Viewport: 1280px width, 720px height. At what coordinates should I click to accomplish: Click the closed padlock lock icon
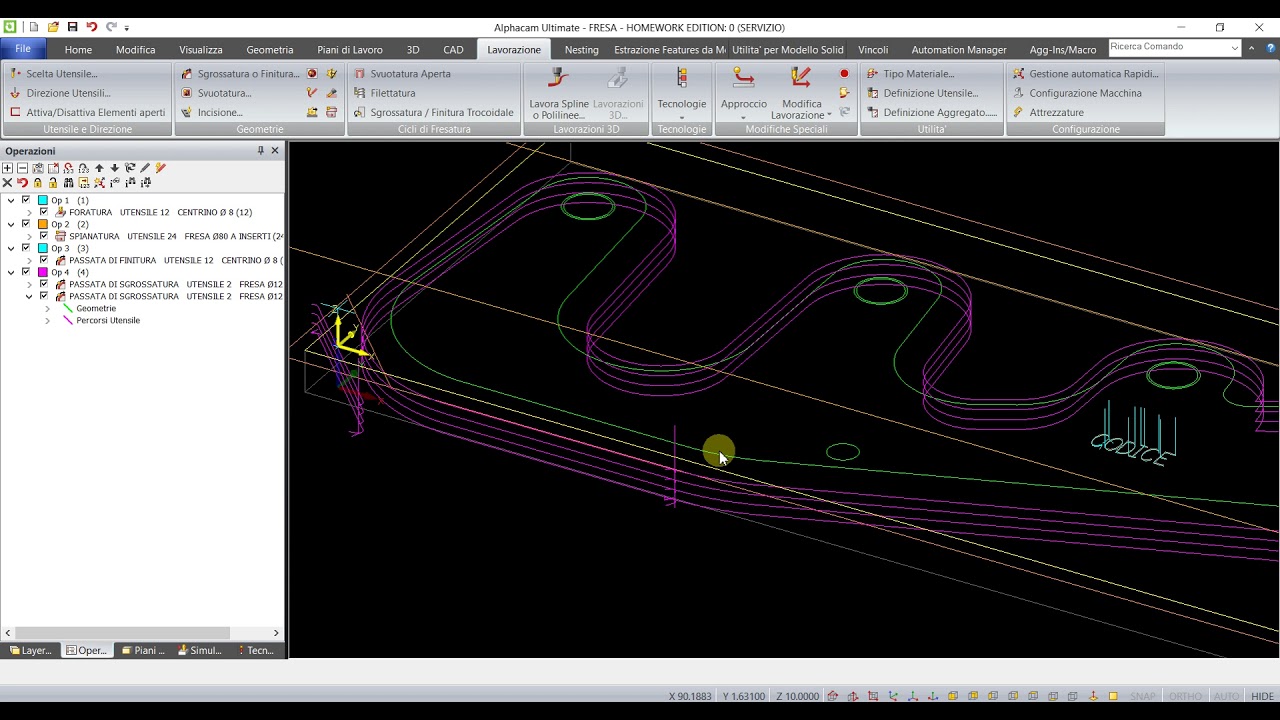pyautogui.click(x=38, y=183)
